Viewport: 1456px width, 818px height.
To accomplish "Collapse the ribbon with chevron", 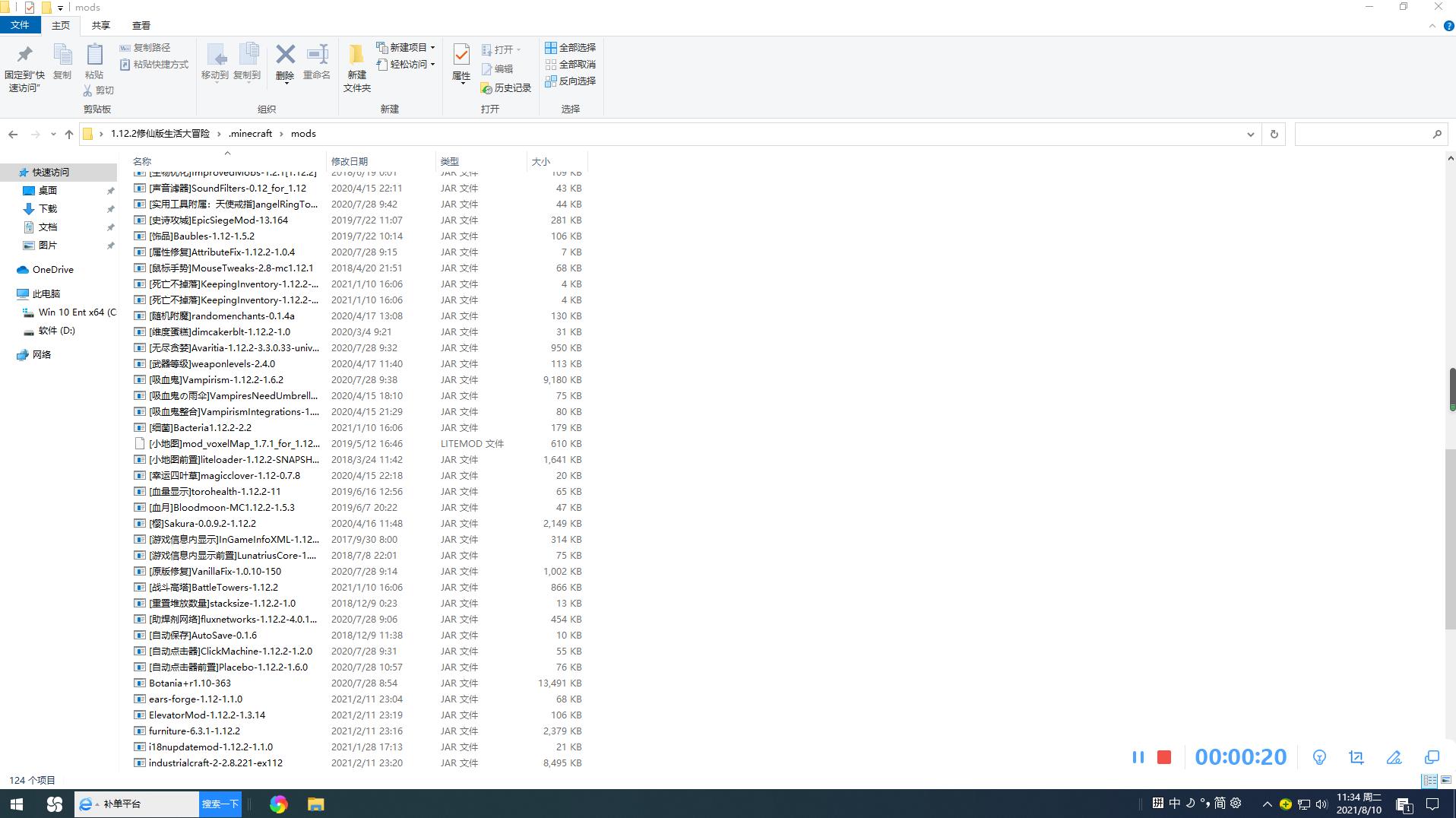I will pyautogui.click(x=1432, y=25).
